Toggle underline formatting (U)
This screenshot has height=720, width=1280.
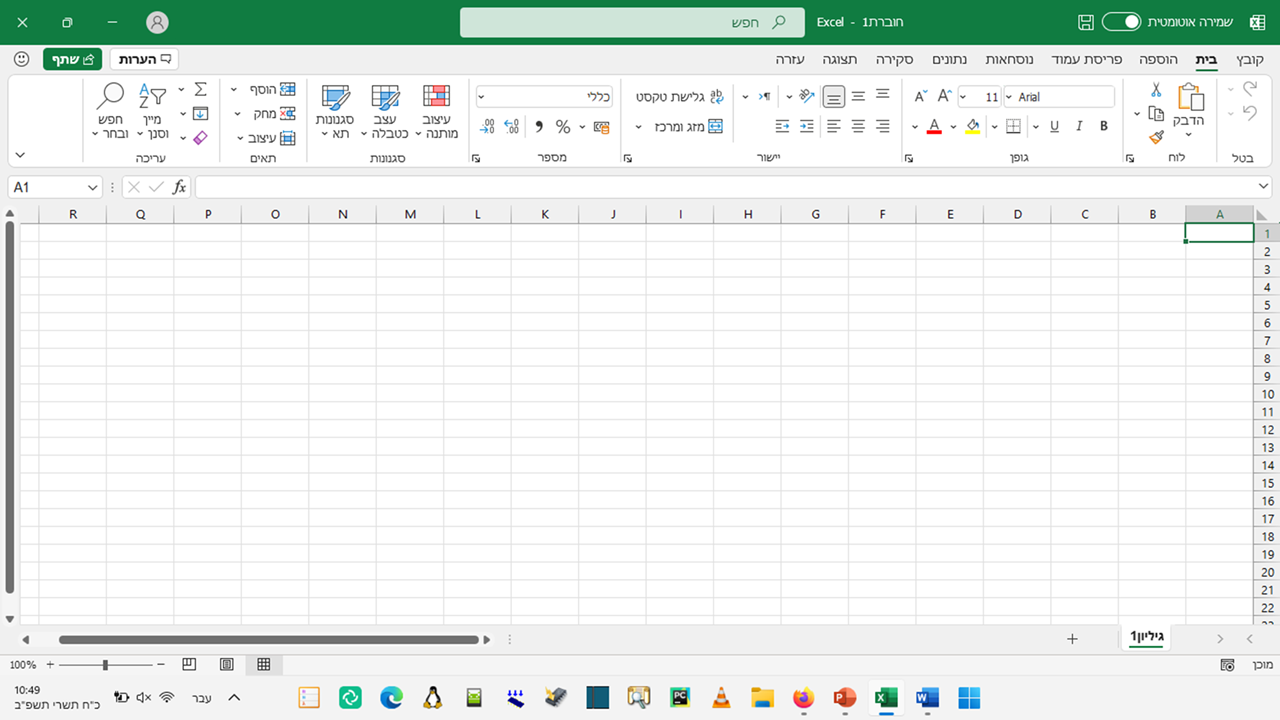coord(1054,126)
